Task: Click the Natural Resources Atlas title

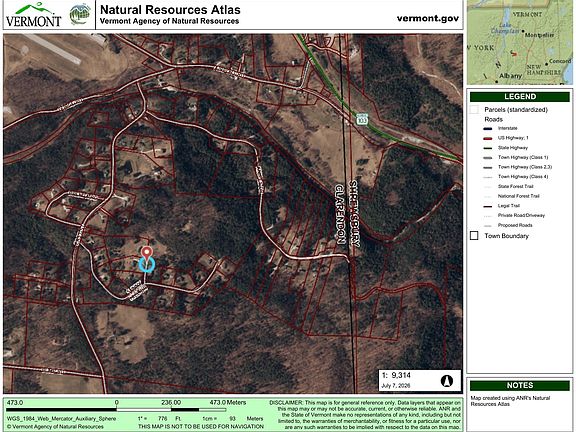Action: click(x=170, y=10)
